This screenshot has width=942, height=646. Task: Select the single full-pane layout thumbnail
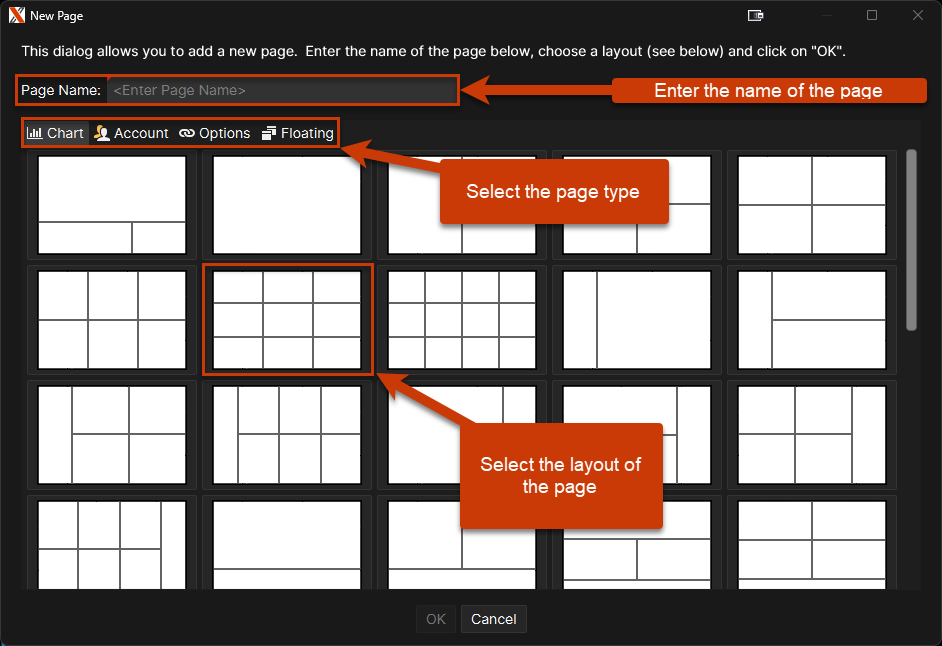[287, 205]
